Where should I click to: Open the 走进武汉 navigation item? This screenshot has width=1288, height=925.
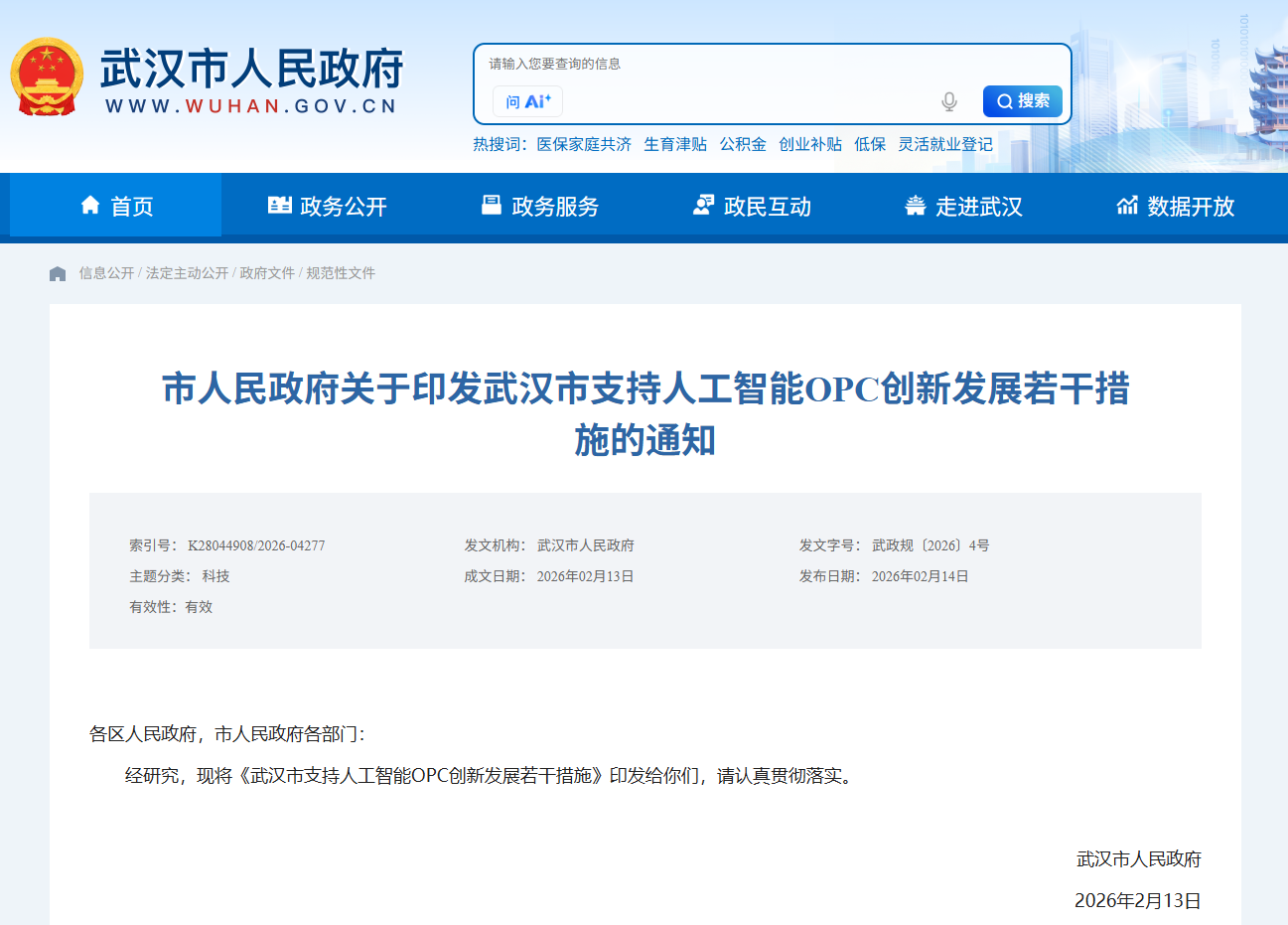point(963,206)
